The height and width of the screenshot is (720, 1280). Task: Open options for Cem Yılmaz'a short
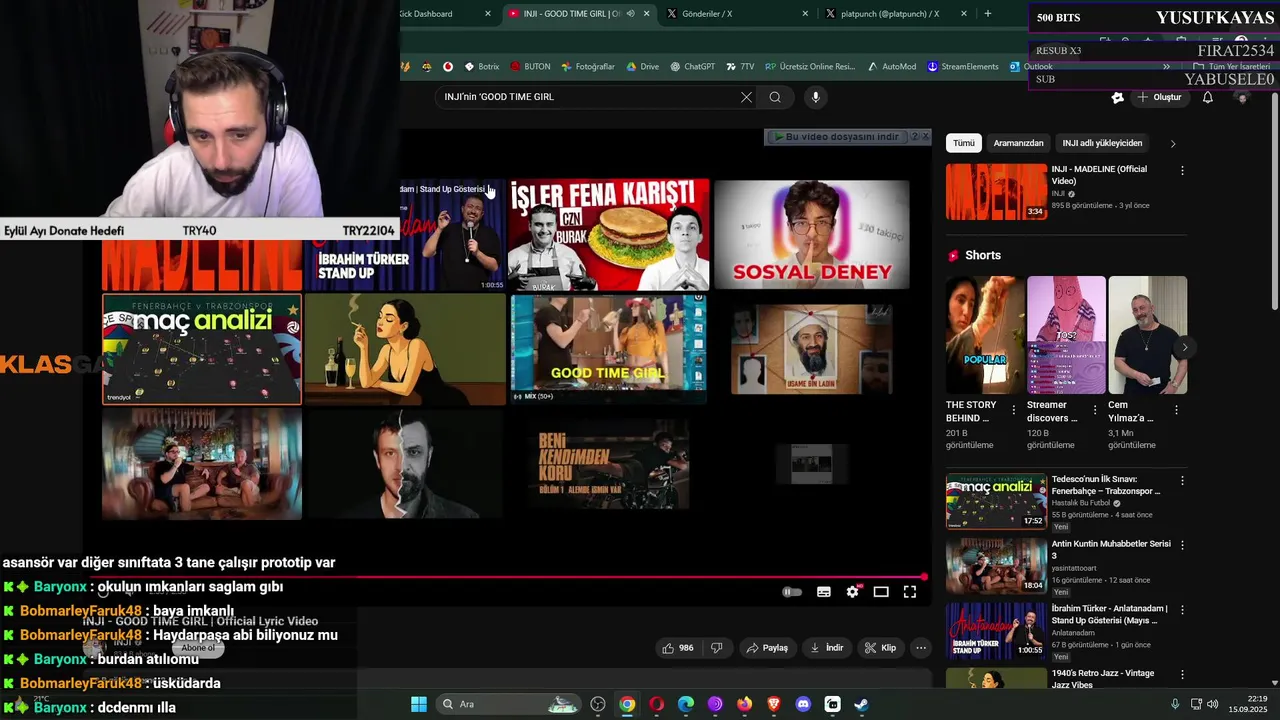1176,410
